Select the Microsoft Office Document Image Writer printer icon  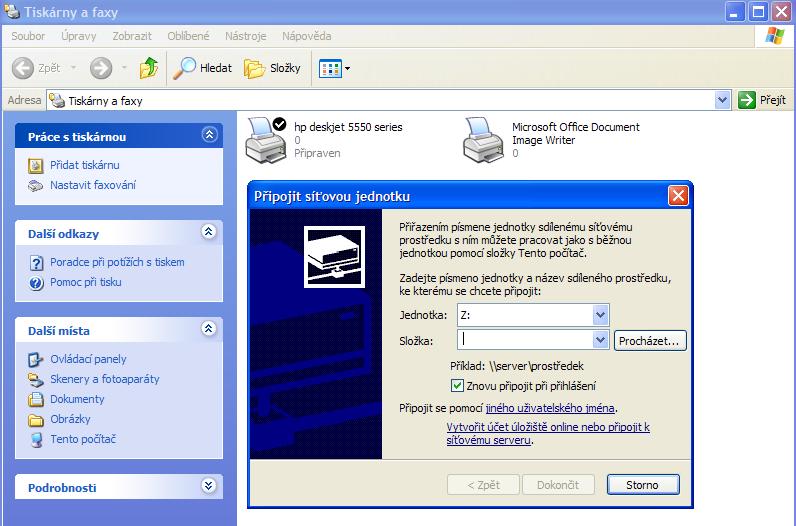coord(484,139)
